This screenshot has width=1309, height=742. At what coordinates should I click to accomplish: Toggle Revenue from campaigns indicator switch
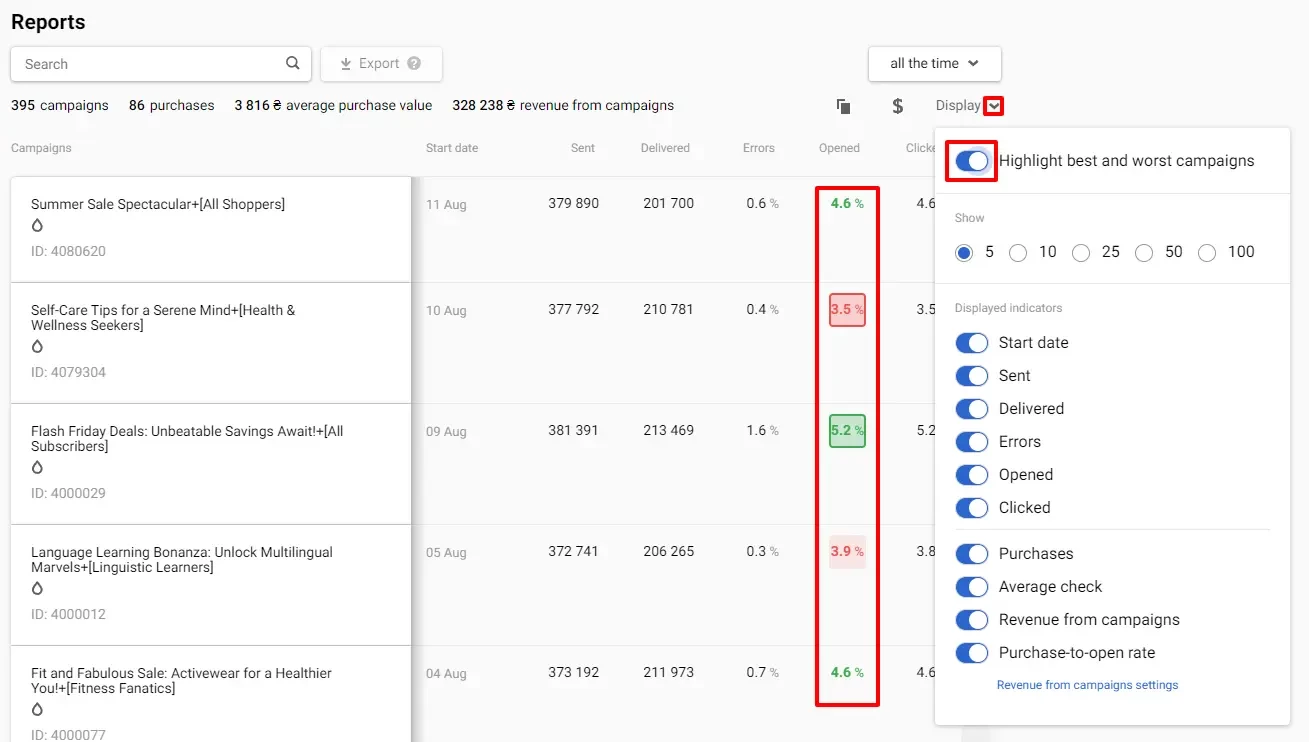tap(971, 620)
